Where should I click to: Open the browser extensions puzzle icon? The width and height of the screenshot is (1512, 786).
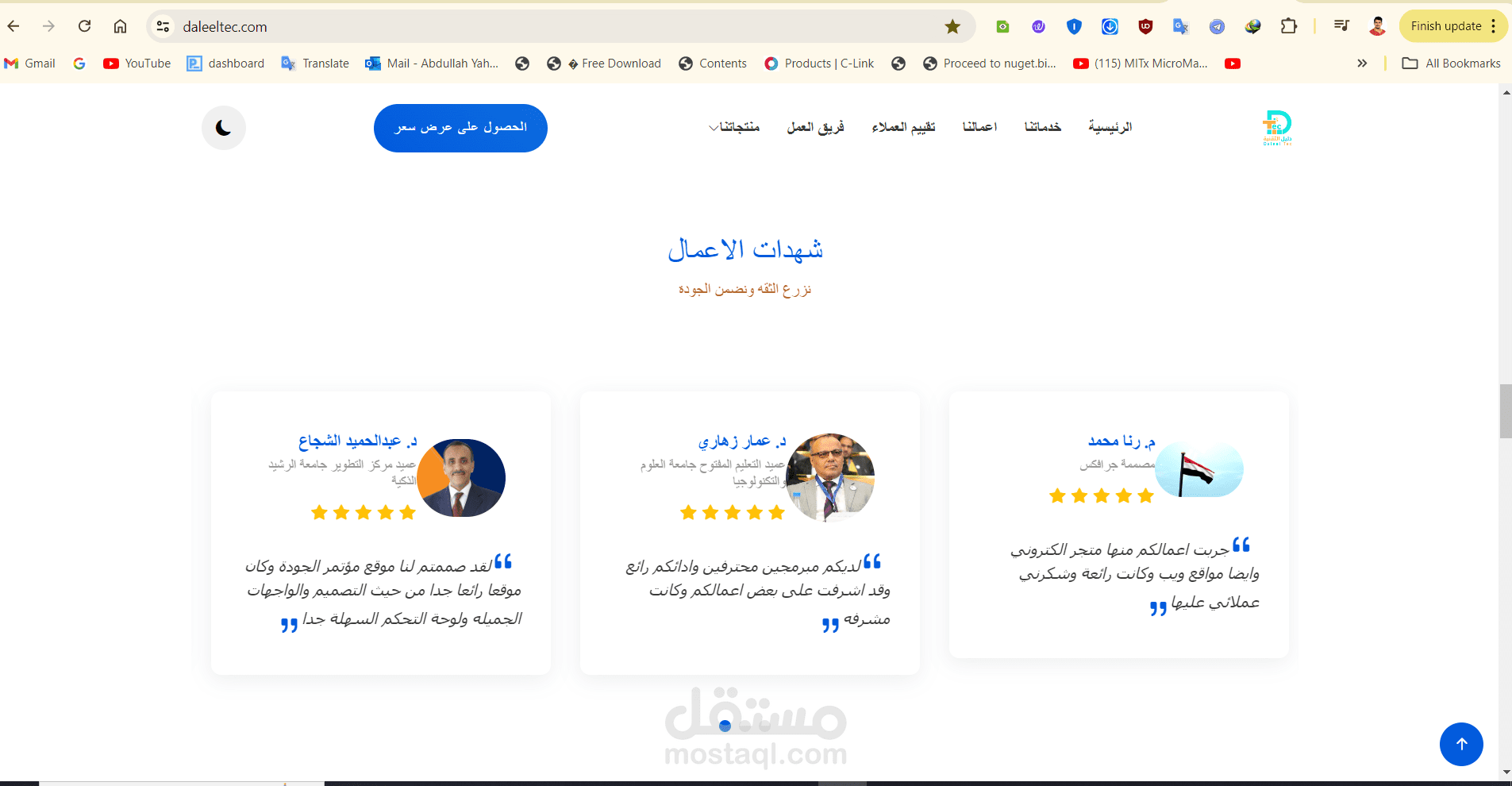coord(1289,26)
